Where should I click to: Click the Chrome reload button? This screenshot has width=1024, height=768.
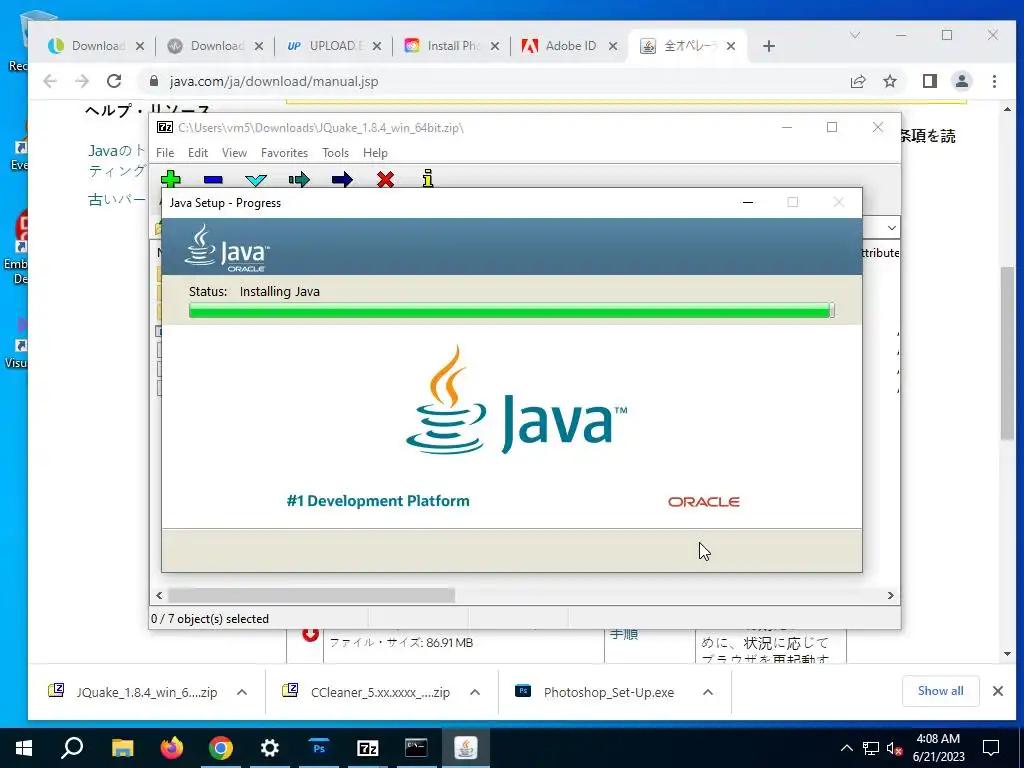pyautogui.click(x=114, y=81)
